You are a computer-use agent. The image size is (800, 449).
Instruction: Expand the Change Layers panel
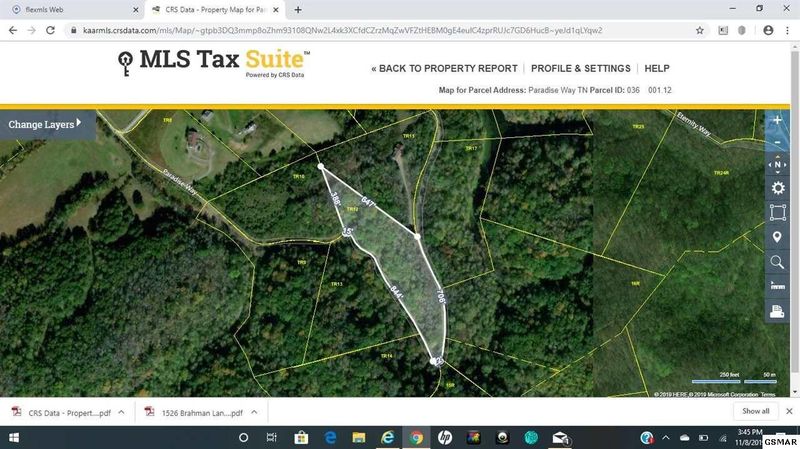tap(45, 124)
